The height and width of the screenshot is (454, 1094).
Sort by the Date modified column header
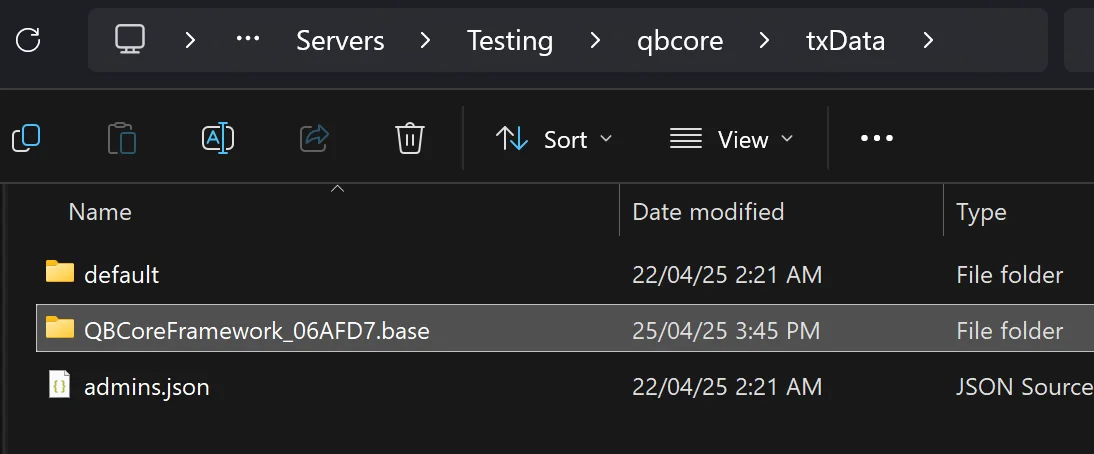click(708, 212)
